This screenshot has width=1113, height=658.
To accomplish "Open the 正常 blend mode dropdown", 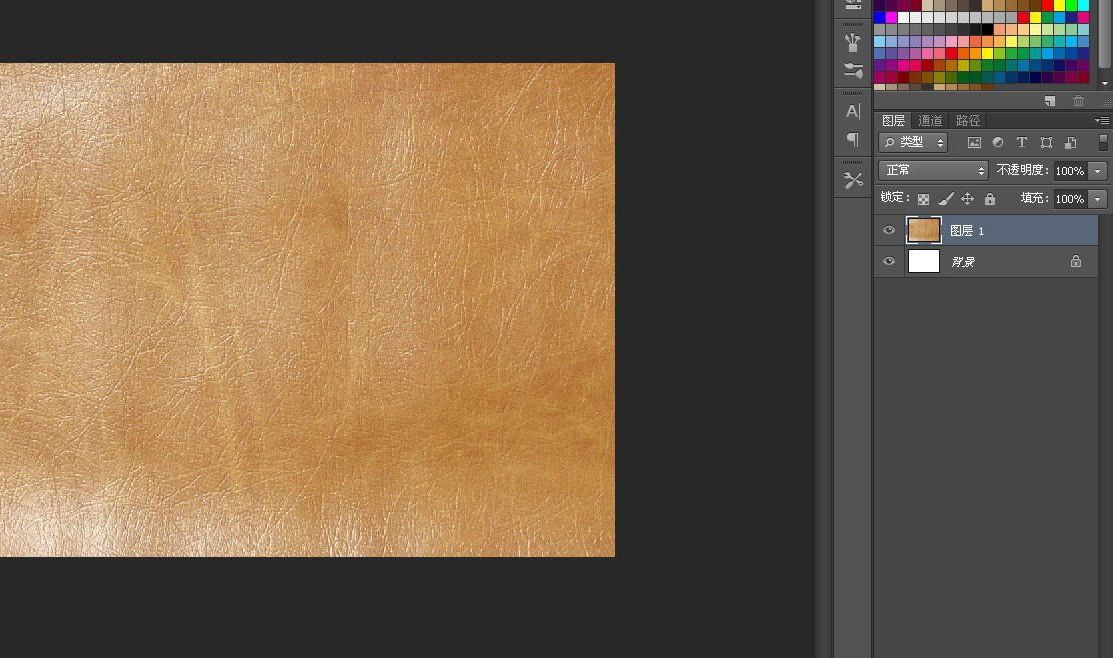I will 933,170.
